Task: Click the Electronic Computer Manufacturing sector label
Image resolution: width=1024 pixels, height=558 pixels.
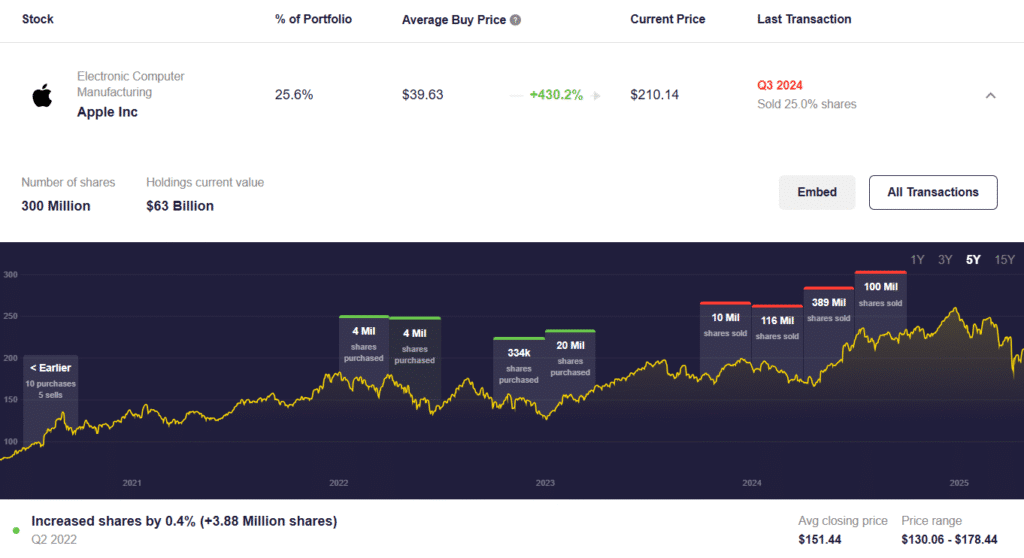Action: [x=131, y=84]
